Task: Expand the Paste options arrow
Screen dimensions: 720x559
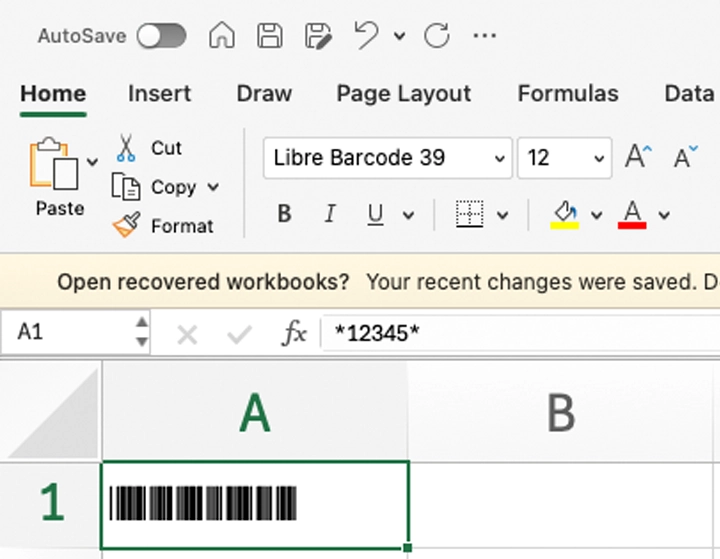Action: click(x=92, y=162)
